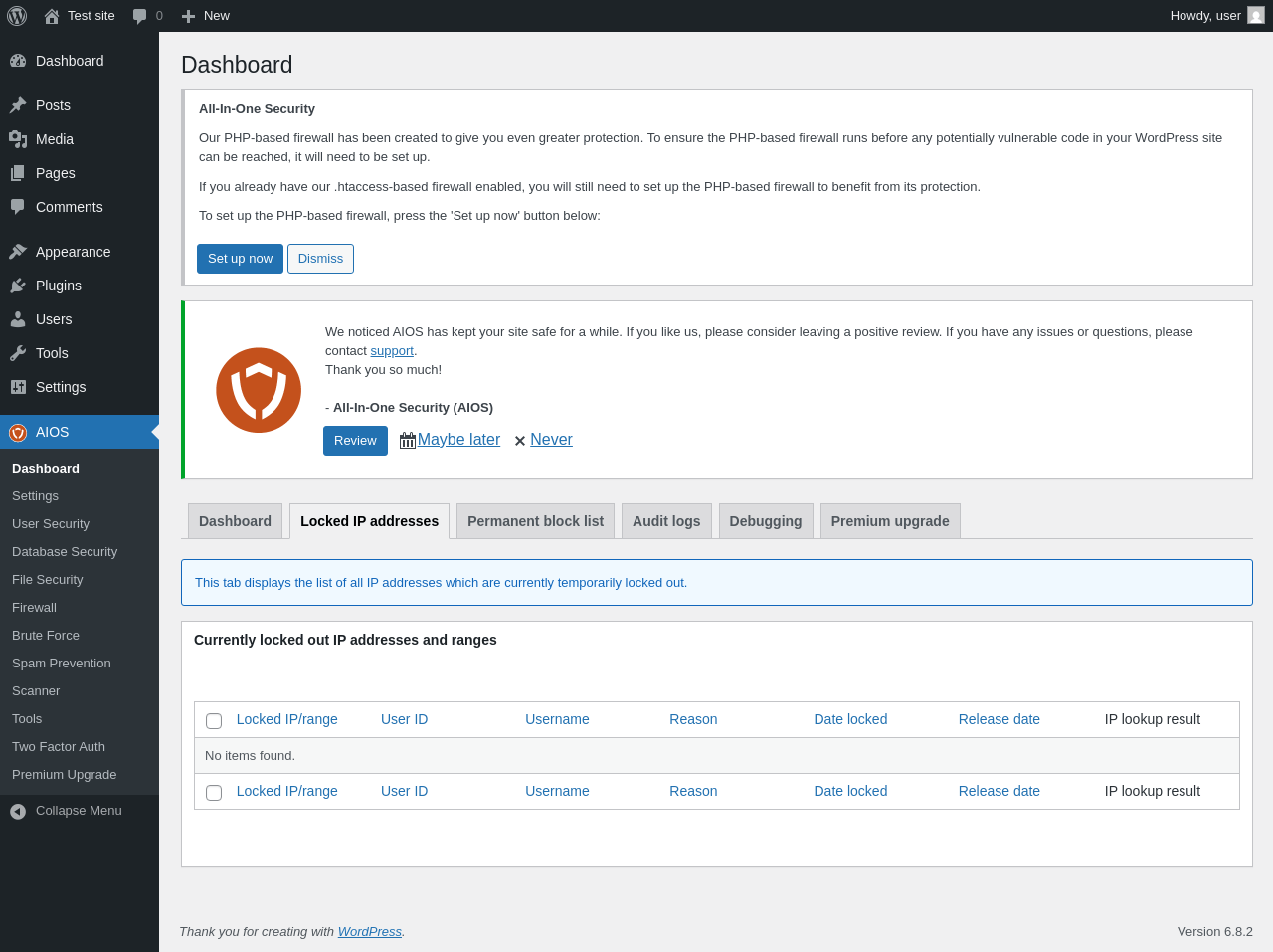Open the comments bubble icon in admin bar

click(140, 16)
